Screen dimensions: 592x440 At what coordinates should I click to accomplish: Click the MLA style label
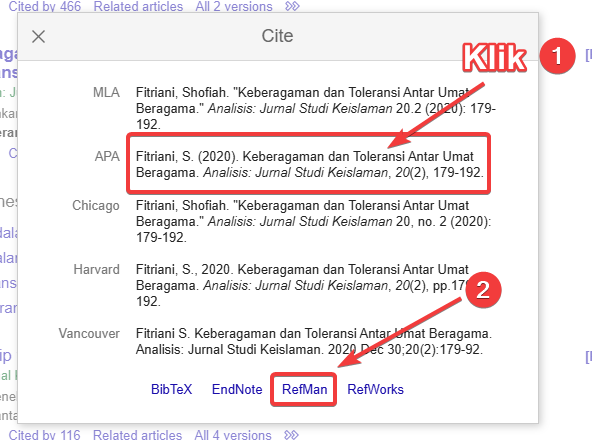(x=106, y=93)
